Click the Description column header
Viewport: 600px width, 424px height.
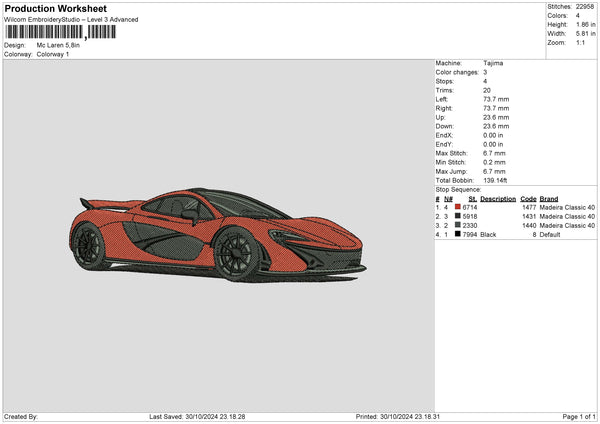(x=497, y=199)
